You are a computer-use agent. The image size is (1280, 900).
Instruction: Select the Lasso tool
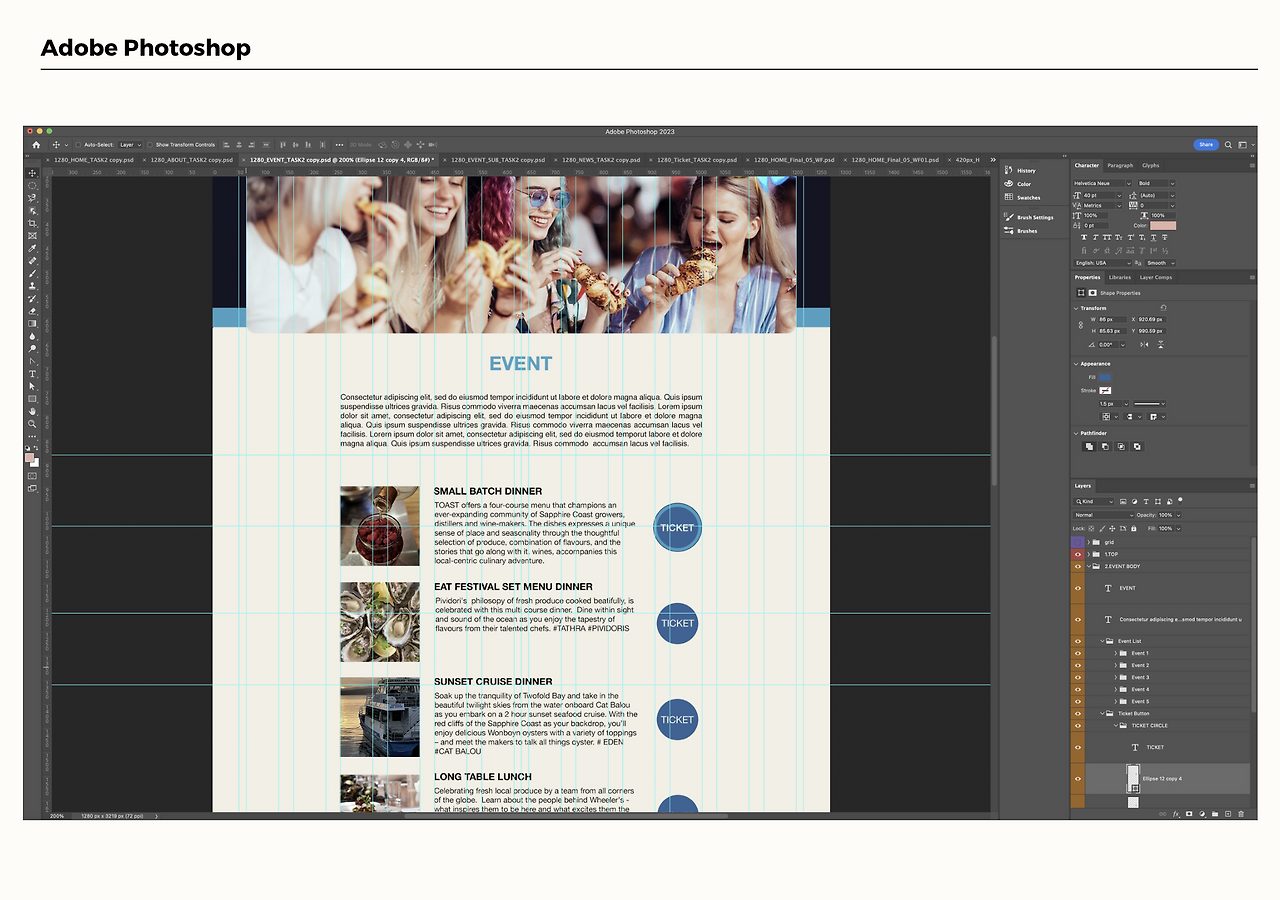tap(32, 198)
